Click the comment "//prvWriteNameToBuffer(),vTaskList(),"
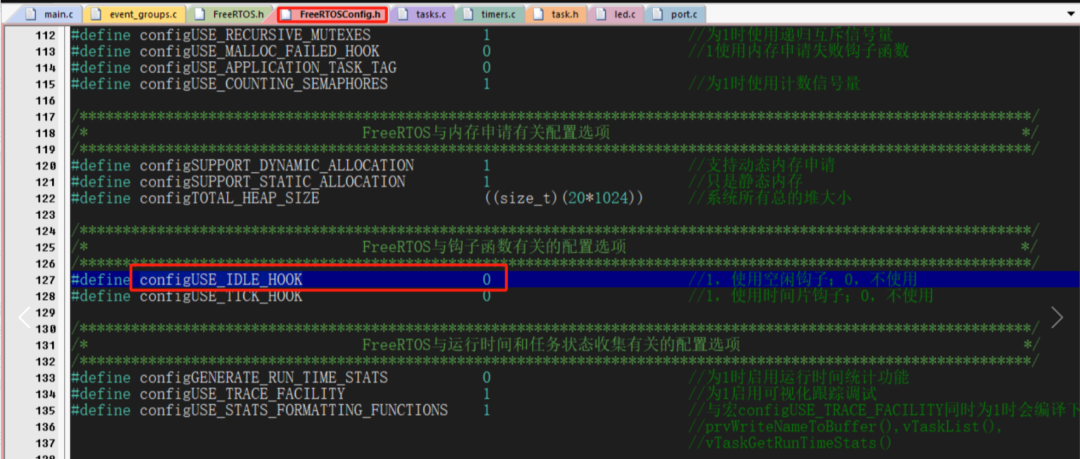Viewport: 1080px width, 459px height. (847, 427)
